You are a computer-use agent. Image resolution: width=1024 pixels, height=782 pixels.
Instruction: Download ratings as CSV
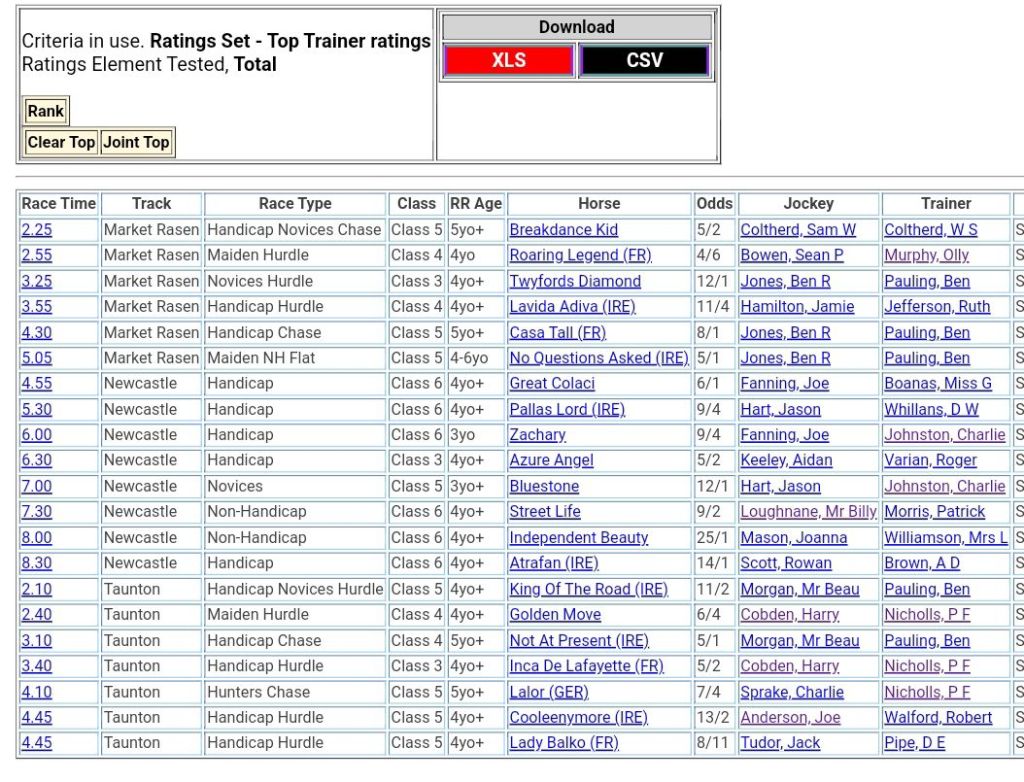click(x=644, y=61)
